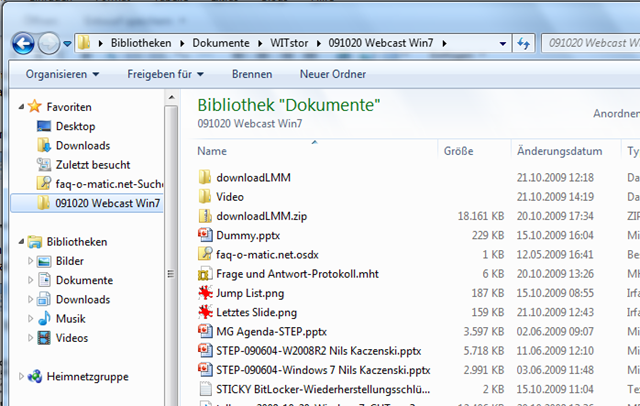This screenshot has height=406, width=640.
Task: Select the downloadLMM folder
Action: pos(253,177)
